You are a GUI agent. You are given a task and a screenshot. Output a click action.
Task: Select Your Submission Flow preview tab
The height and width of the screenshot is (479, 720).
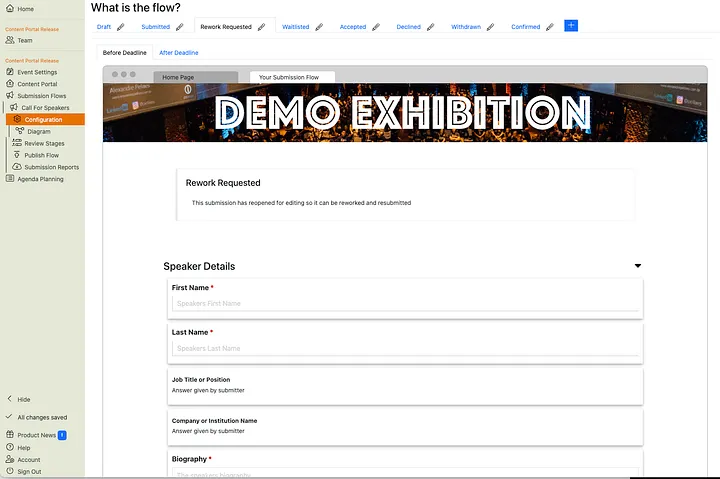[292, 77]
